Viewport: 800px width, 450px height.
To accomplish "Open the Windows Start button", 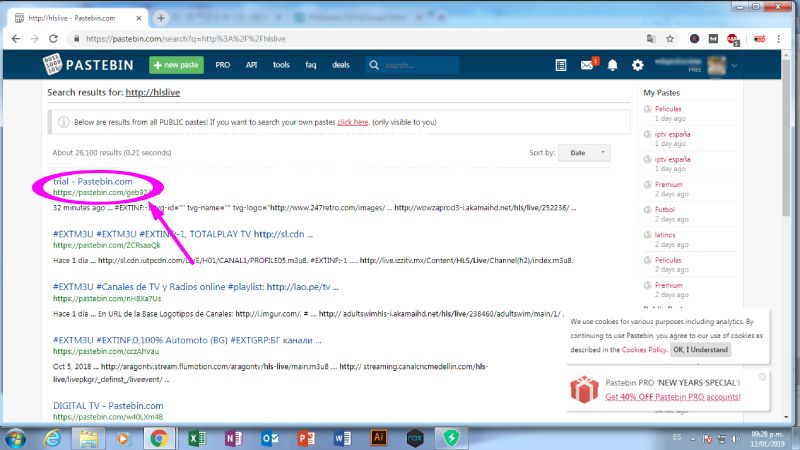I will tap(16, 438).
